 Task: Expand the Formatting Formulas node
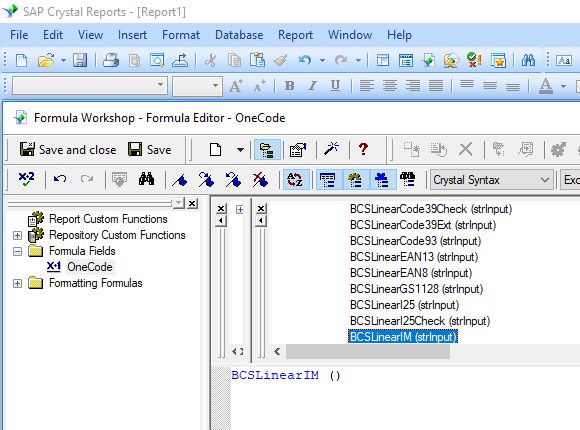17,283
